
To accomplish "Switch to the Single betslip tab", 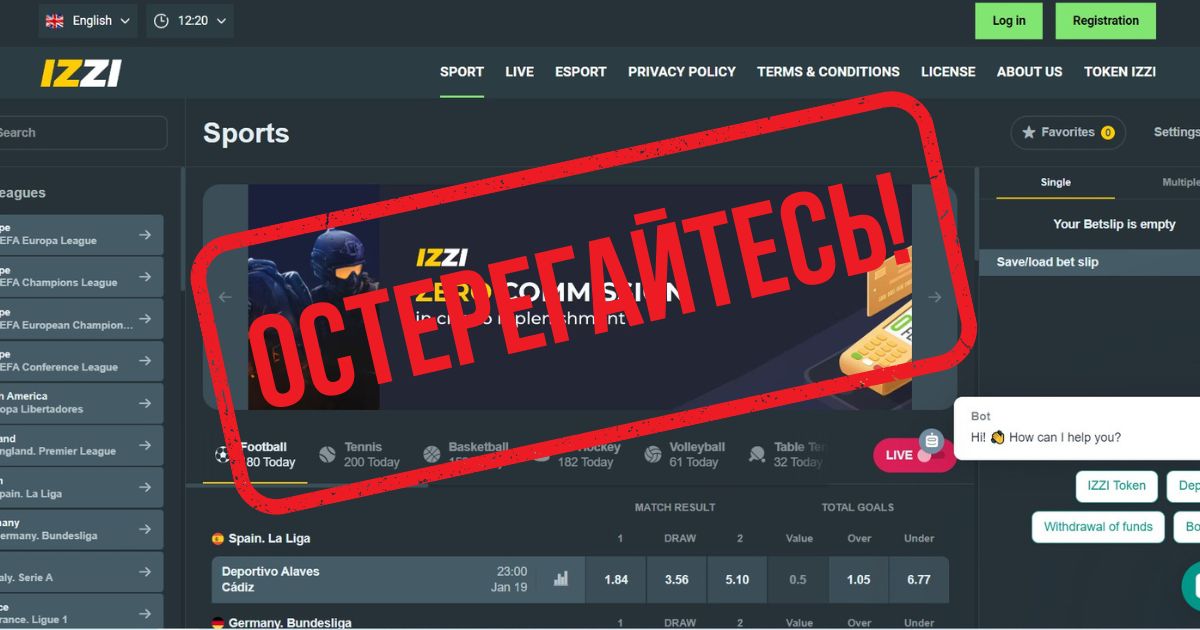I will click(x=1055, y=182).
